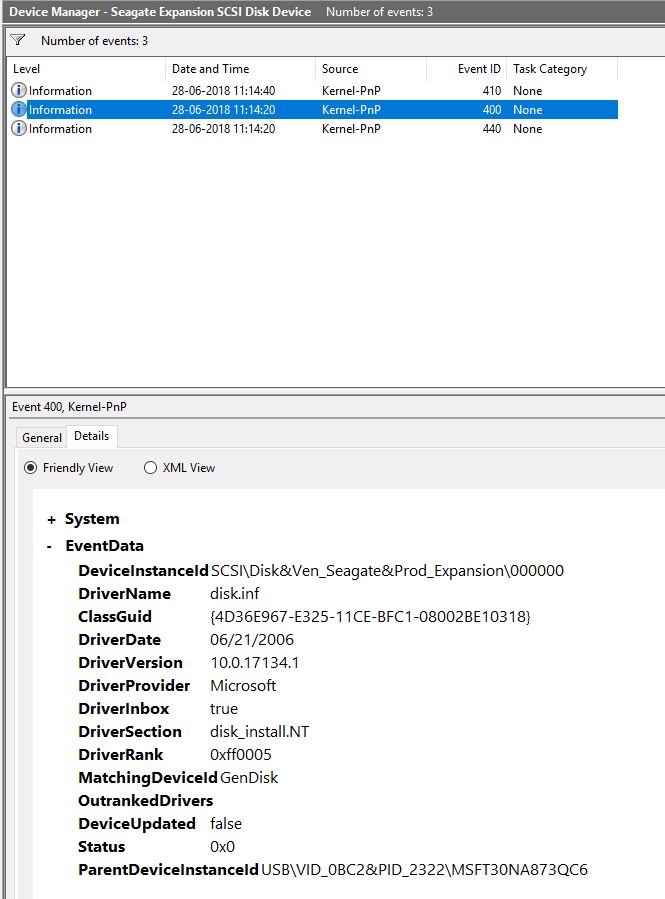The height and width of the screenshot is (899, 665).
Task: Click the DriverDate value 06/21/2006
Action: [252, 640]
